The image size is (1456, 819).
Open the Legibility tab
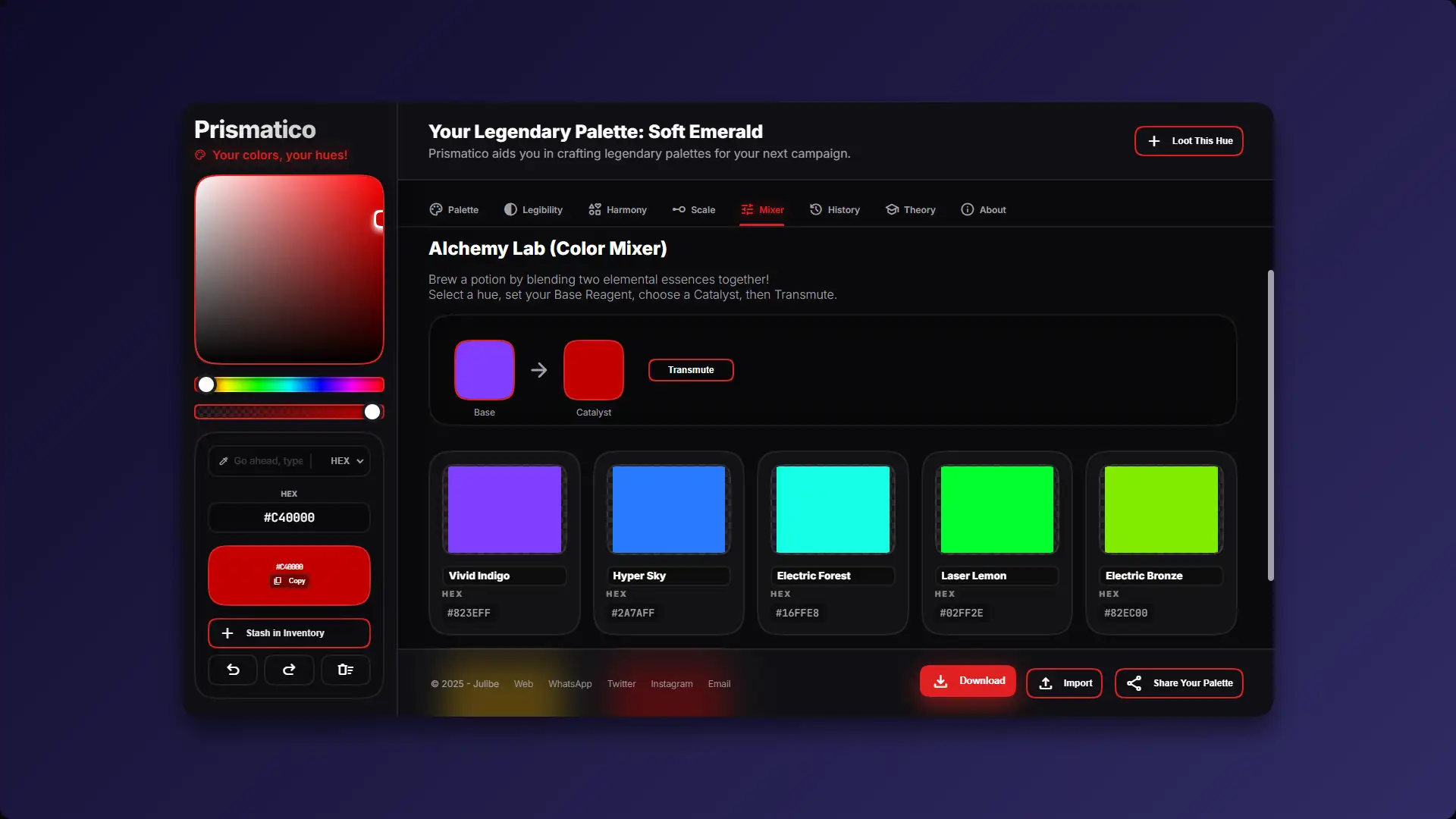[x=533, y=210]
